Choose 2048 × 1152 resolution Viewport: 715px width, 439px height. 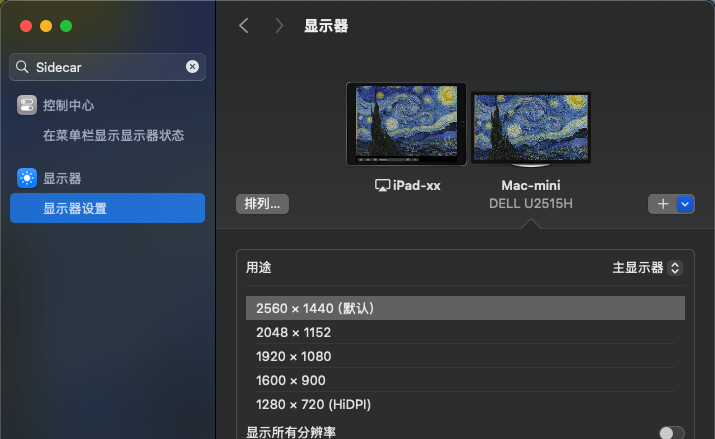(465, 332)
